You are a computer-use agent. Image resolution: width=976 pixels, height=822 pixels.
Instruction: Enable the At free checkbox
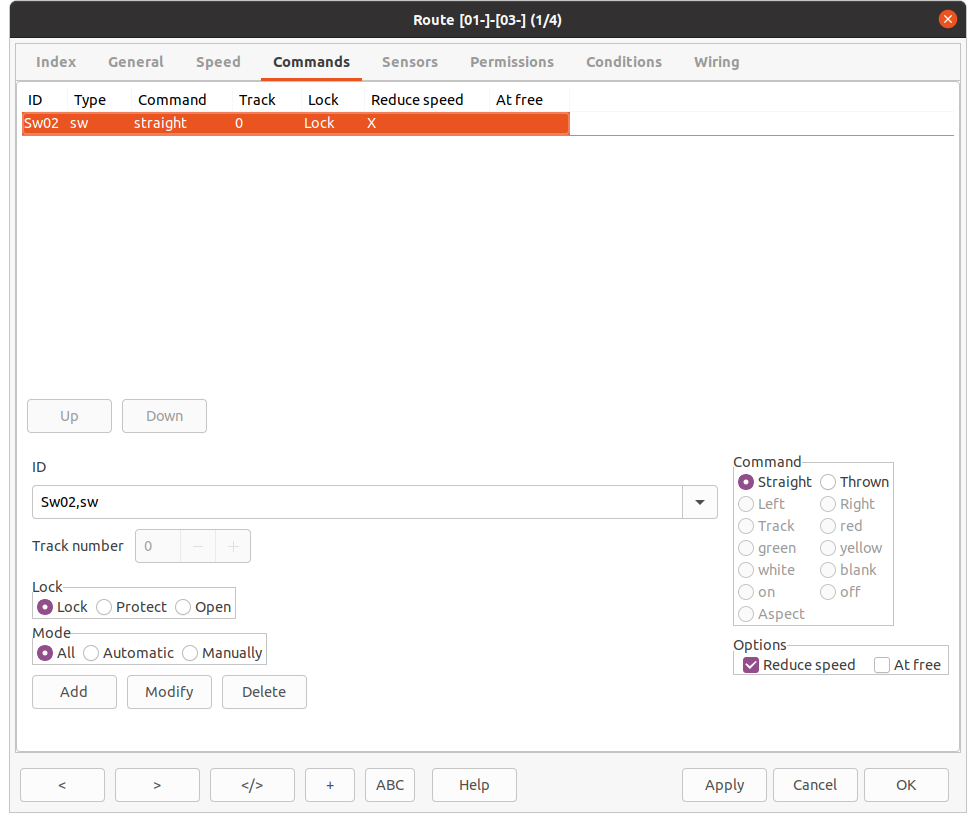tap(882, 665)
